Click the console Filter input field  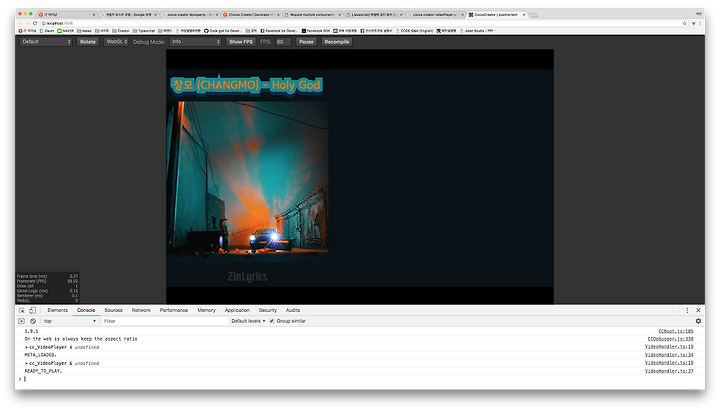(x=164, y=321)
